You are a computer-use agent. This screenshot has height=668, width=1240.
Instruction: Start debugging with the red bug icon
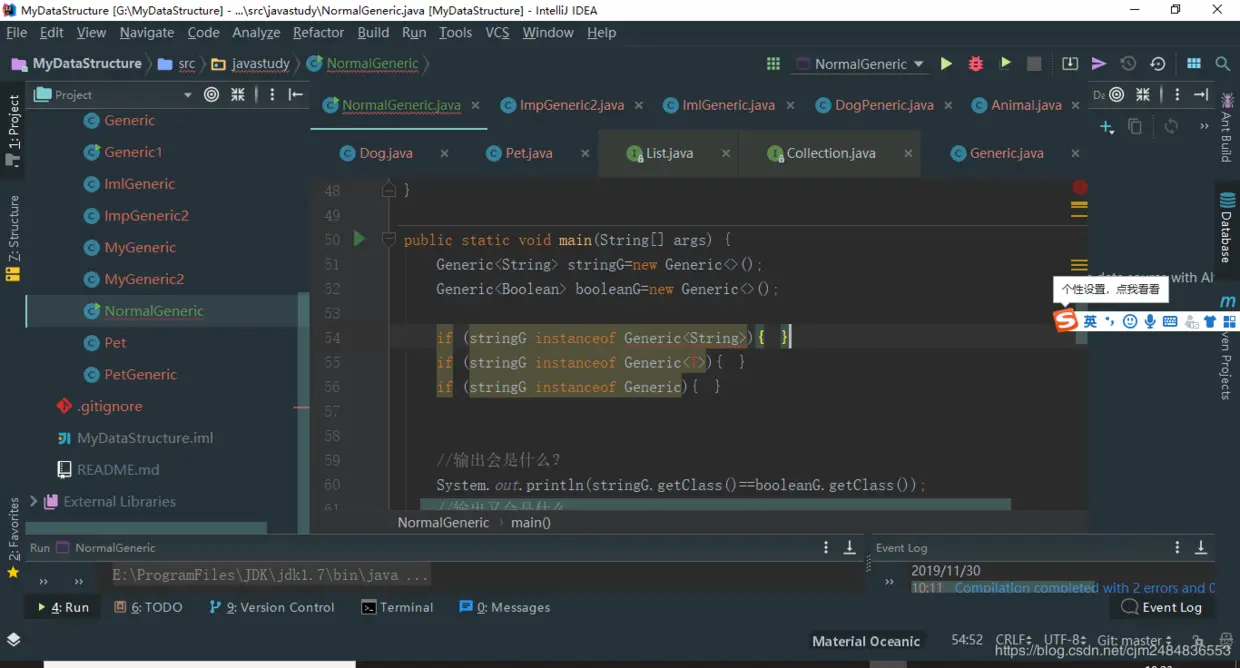pos(976,64)
